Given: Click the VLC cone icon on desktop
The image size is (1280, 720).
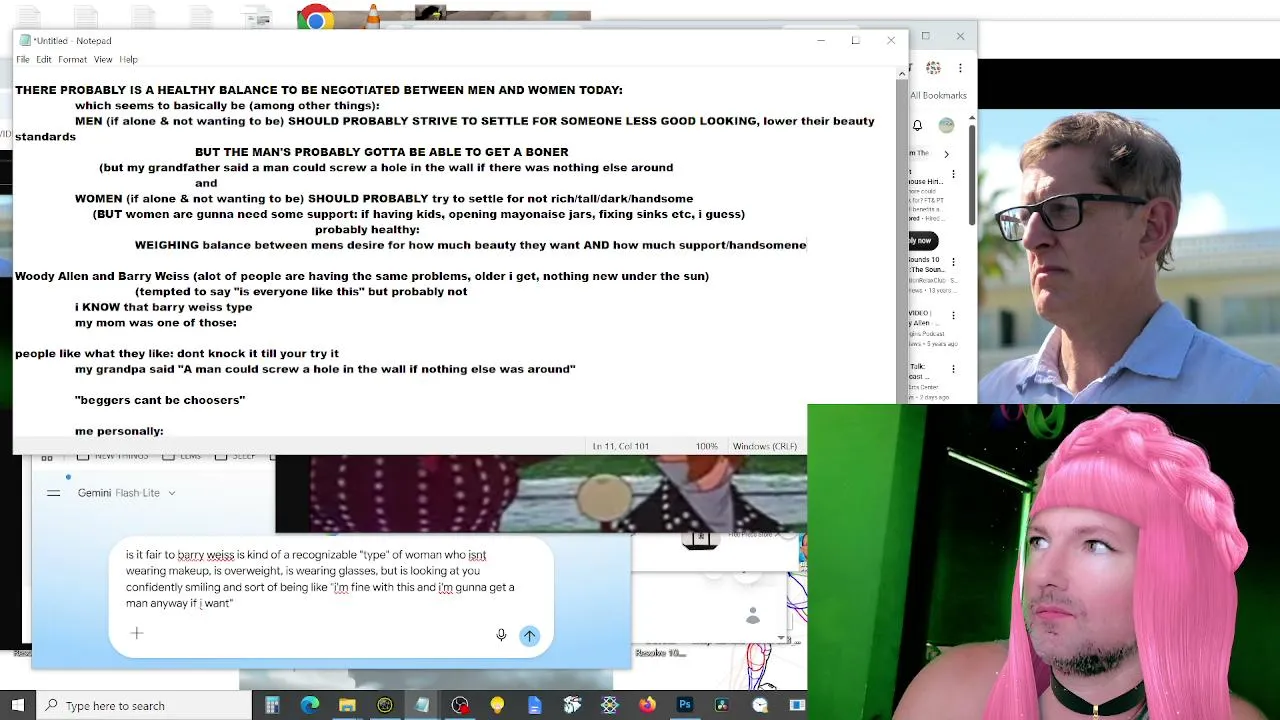Looking at the screenshot, I should click(x=372, y=17).
